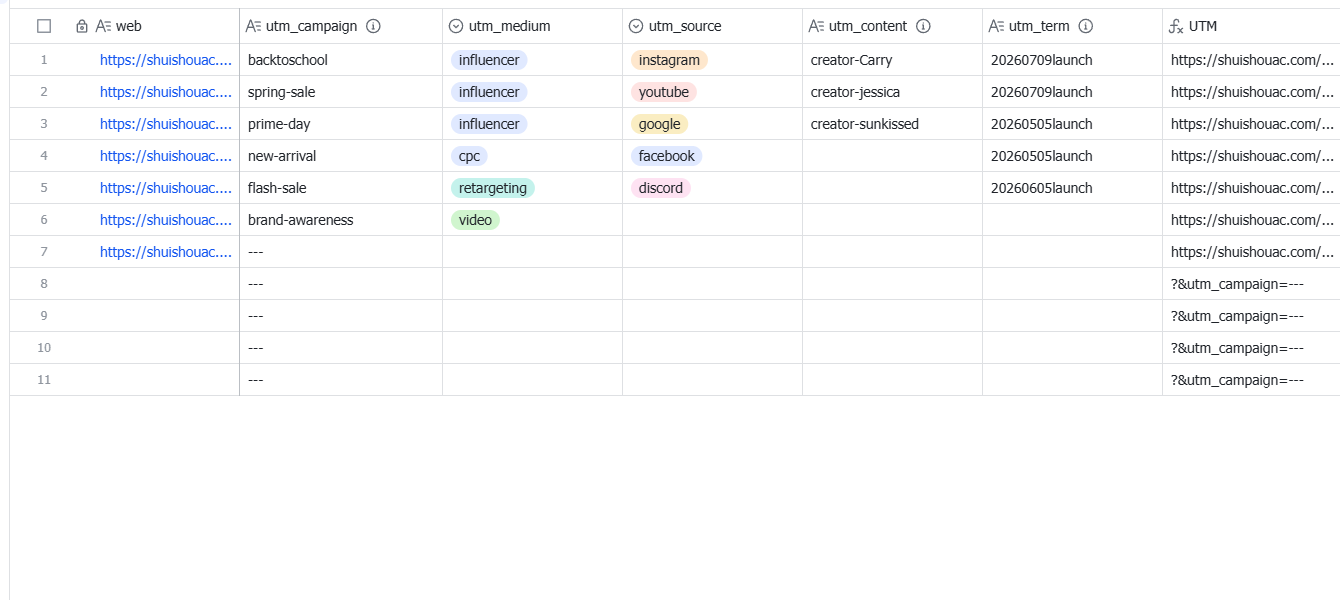Open the web link in row 7

pos(166,252)
